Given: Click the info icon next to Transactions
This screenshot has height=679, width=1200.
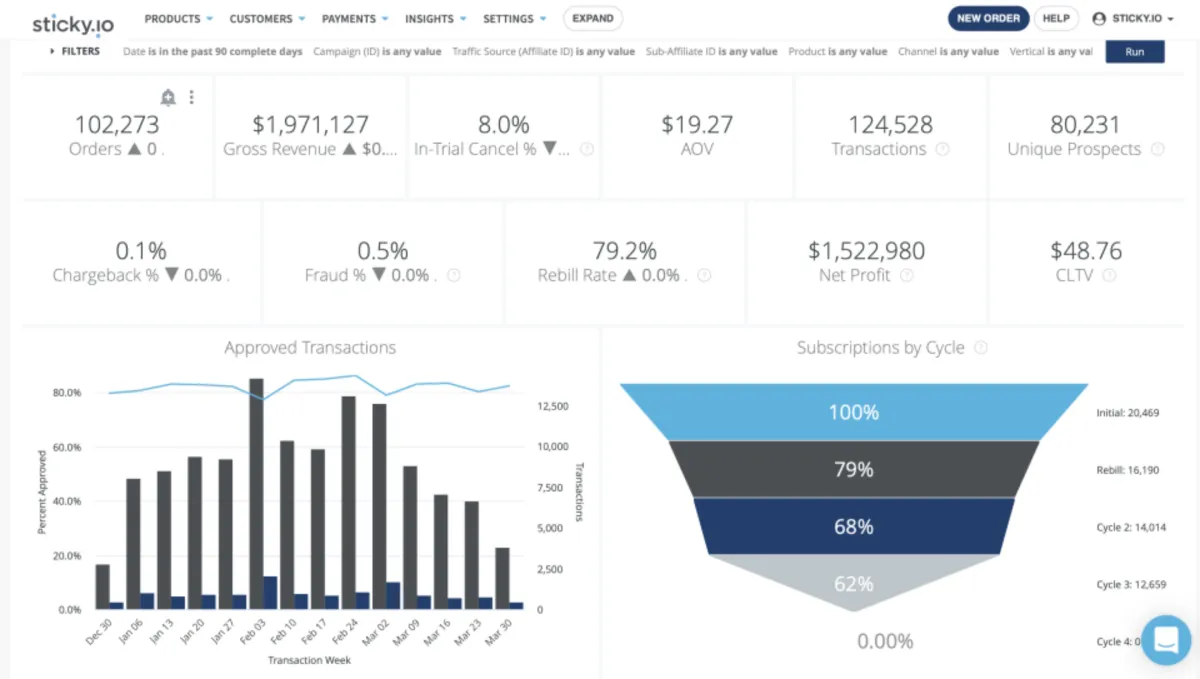Looking at the screenshot, I should (x=942, y=149).
